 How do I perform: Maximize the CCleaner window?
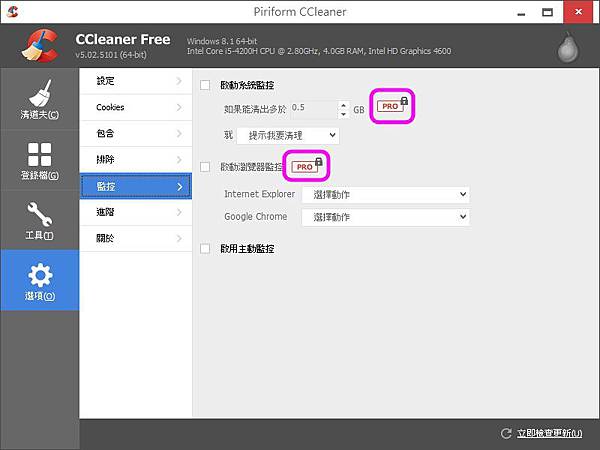tap(548, 13)
